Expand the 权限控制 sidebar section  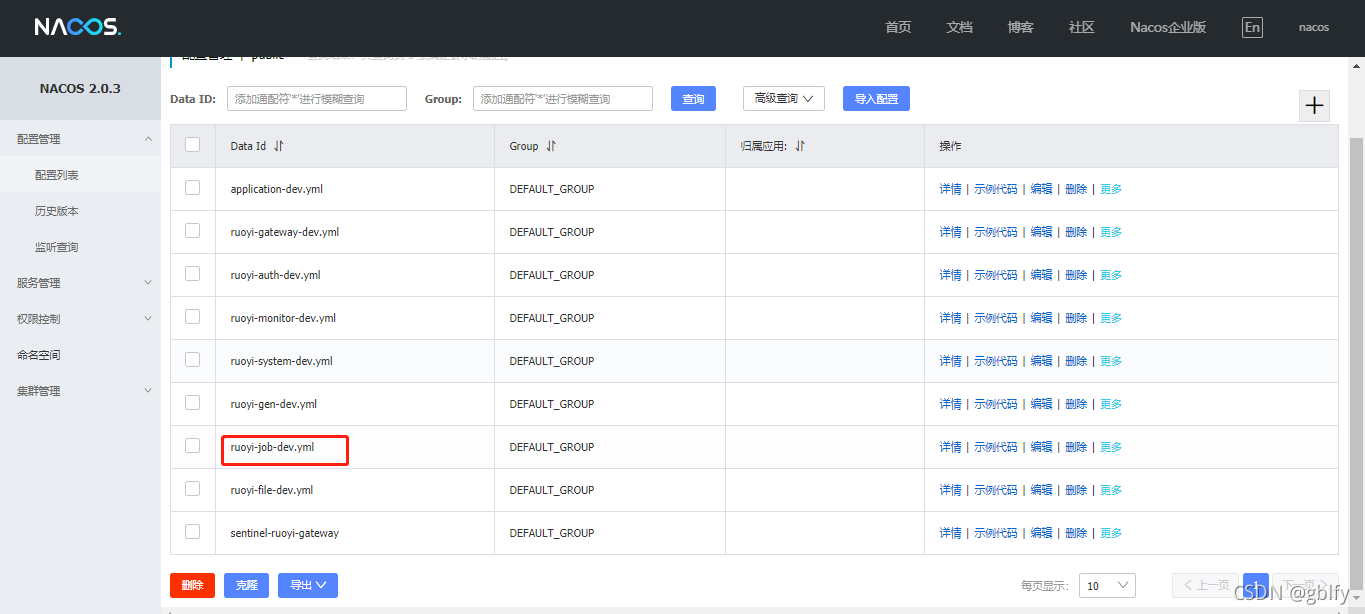80,319
